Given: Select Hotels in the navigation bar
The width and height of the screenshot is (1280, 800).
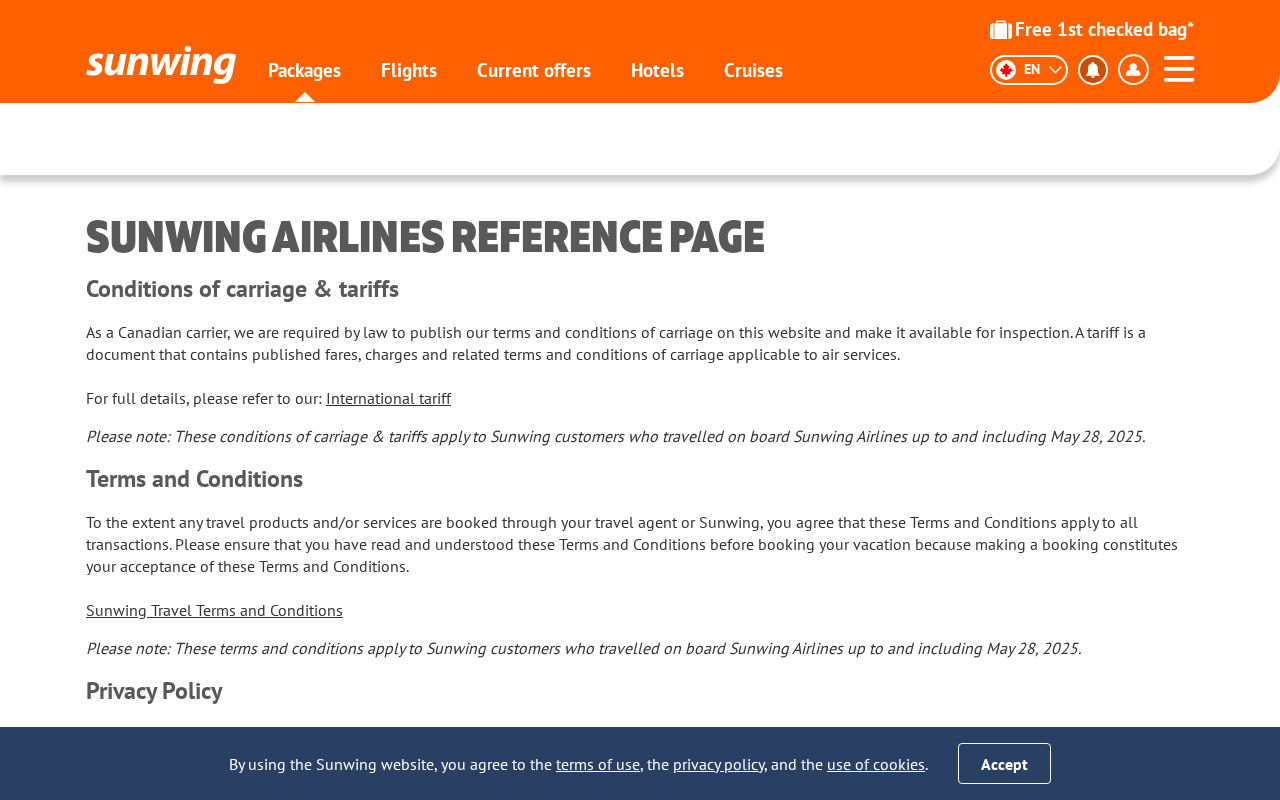Looking at the screenshot, I should pos(657,70).
